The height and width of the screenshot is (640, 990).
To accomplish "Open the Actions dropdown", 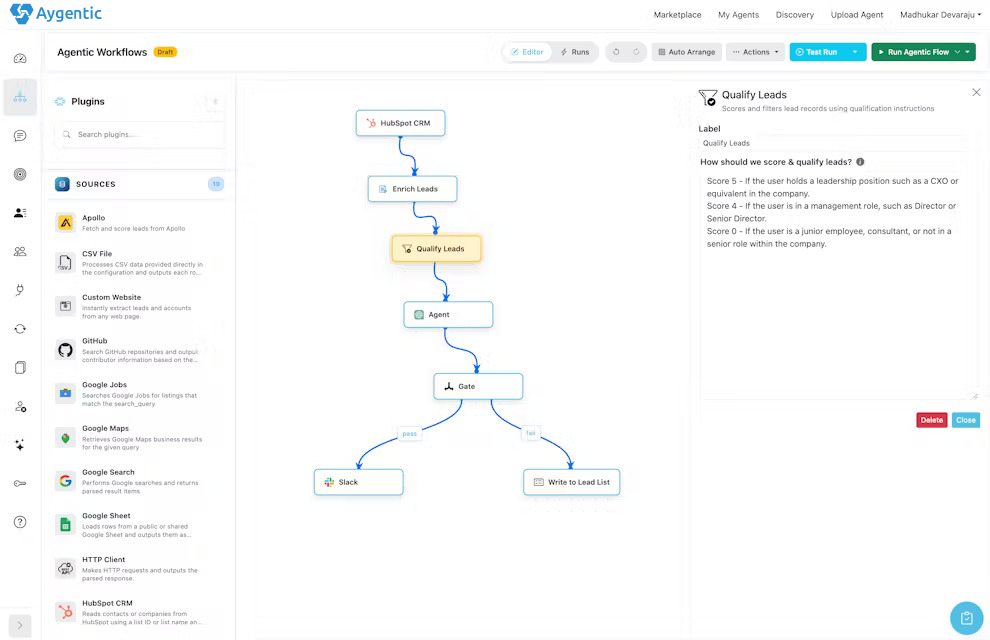I will [x=755, y=52].
